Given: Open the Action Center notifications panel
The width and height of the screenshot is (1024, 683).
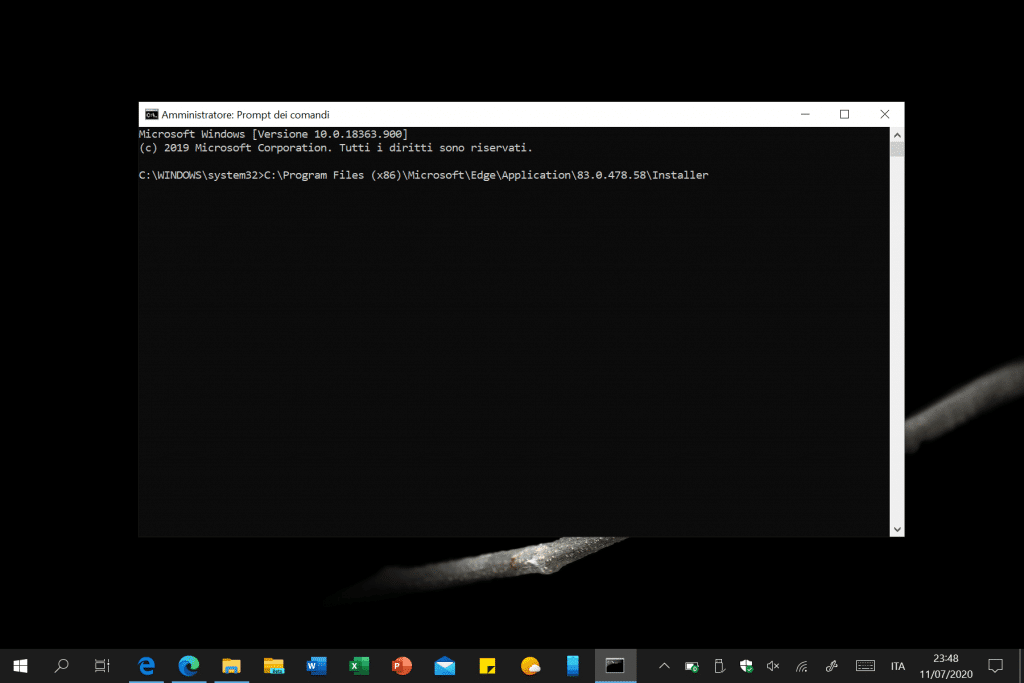Looking at the screenshot, I should pos(995,665).
